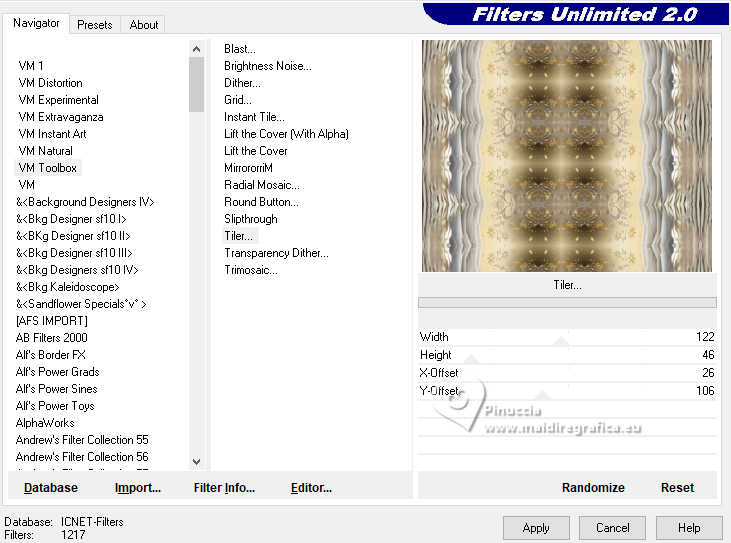Choose the Round Button... filter
The width and height of the screenshot is (731, 543).
coord(261,202)
